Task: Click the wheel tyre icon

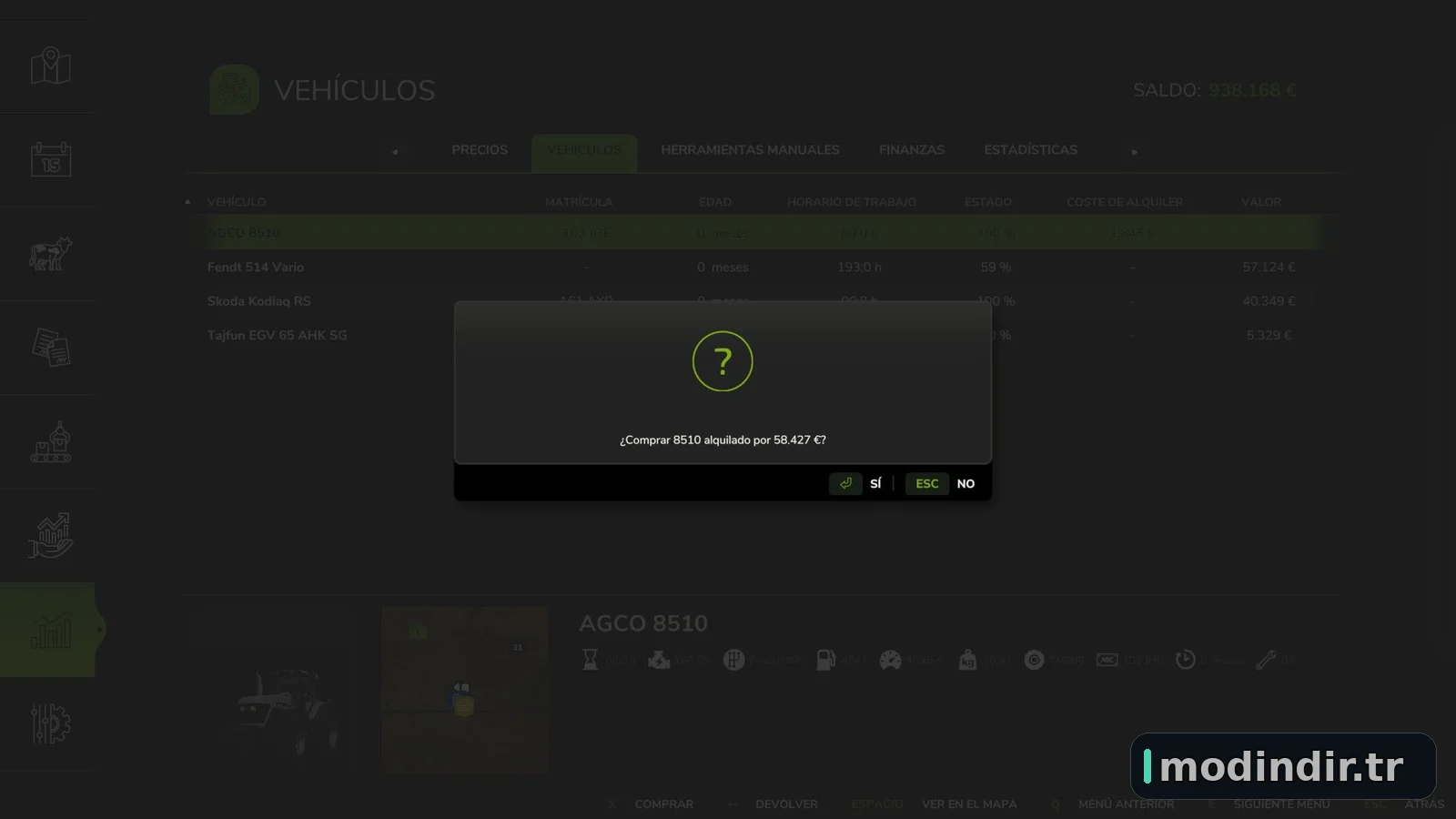Action: 1034,660
